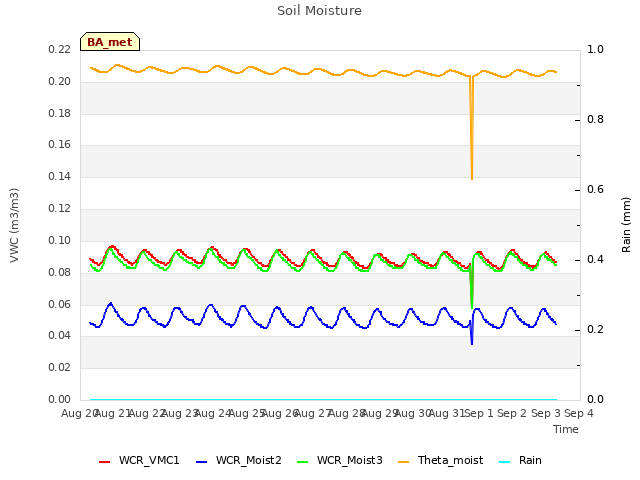Click the VWC (m3/m3) axis label

click(14, 225)
